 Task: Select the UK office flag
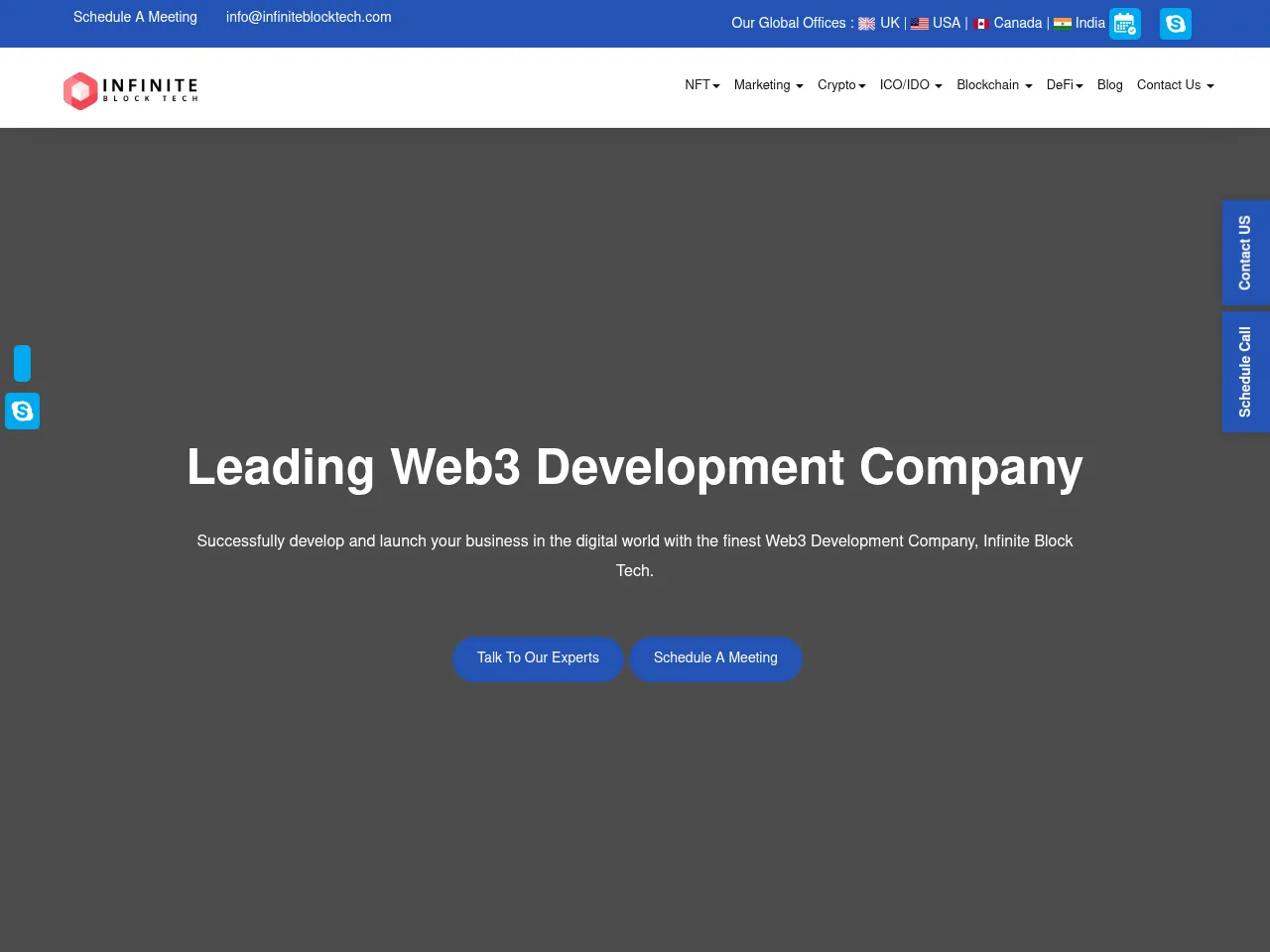(x=867, y=24)
